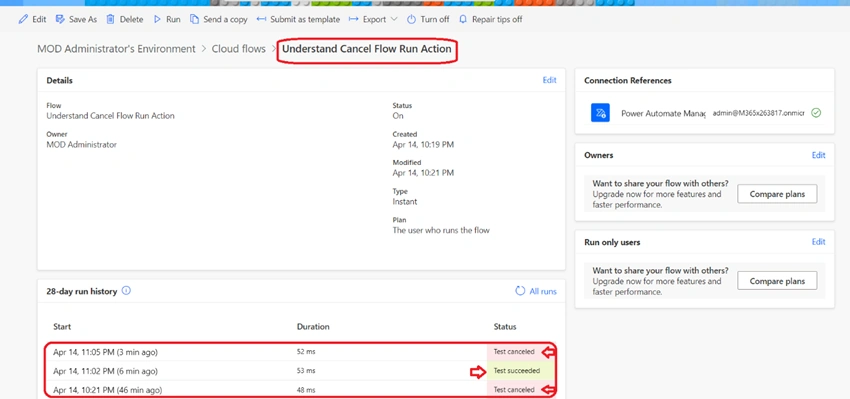
Task: Click the Instant type value
Action: 404,201
